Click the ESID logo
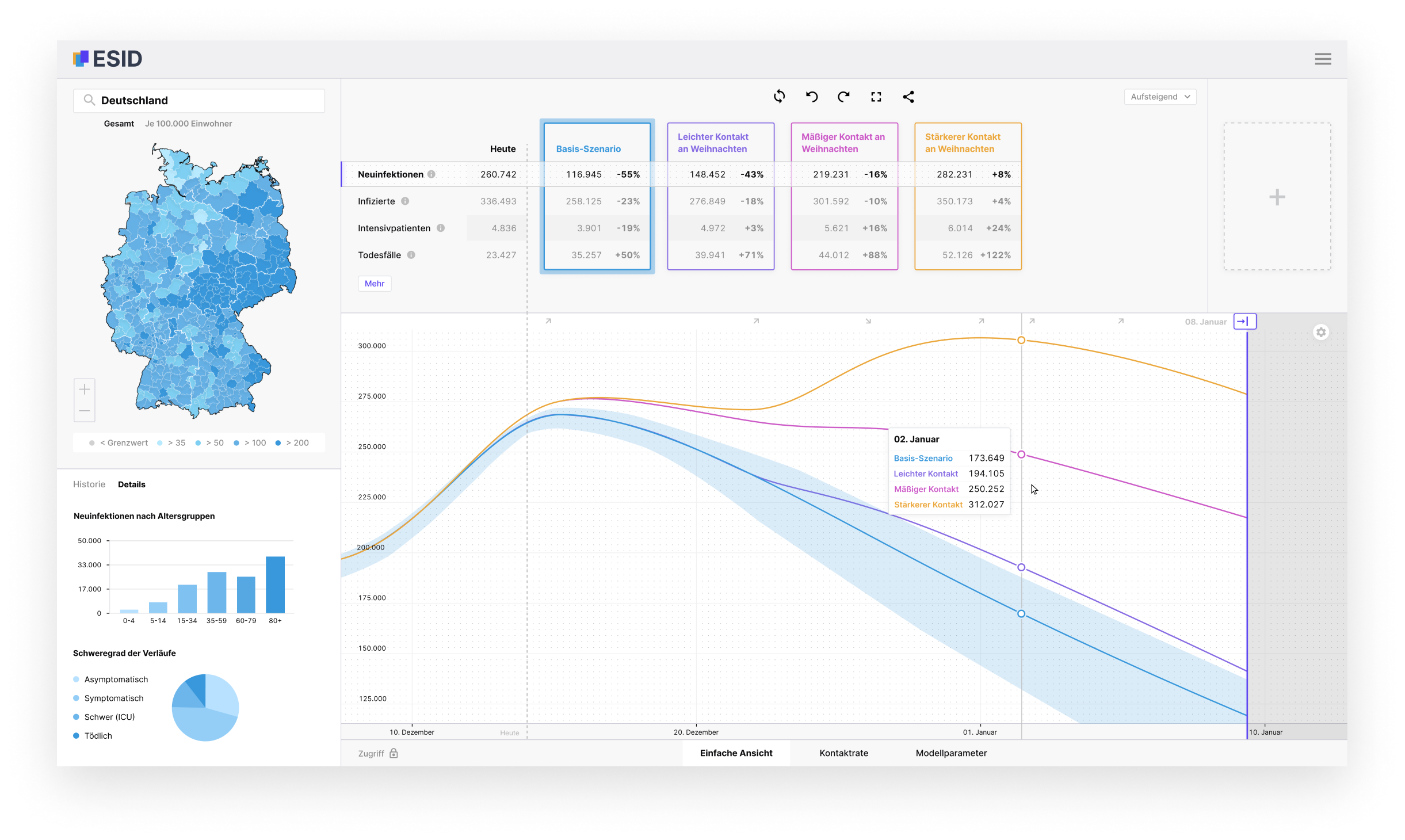 (108, 59)
